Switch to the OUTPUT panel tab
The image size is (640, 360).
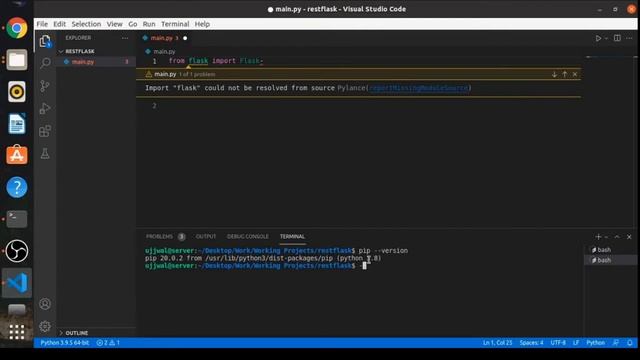pyautogui.click(x=206, y=237)
